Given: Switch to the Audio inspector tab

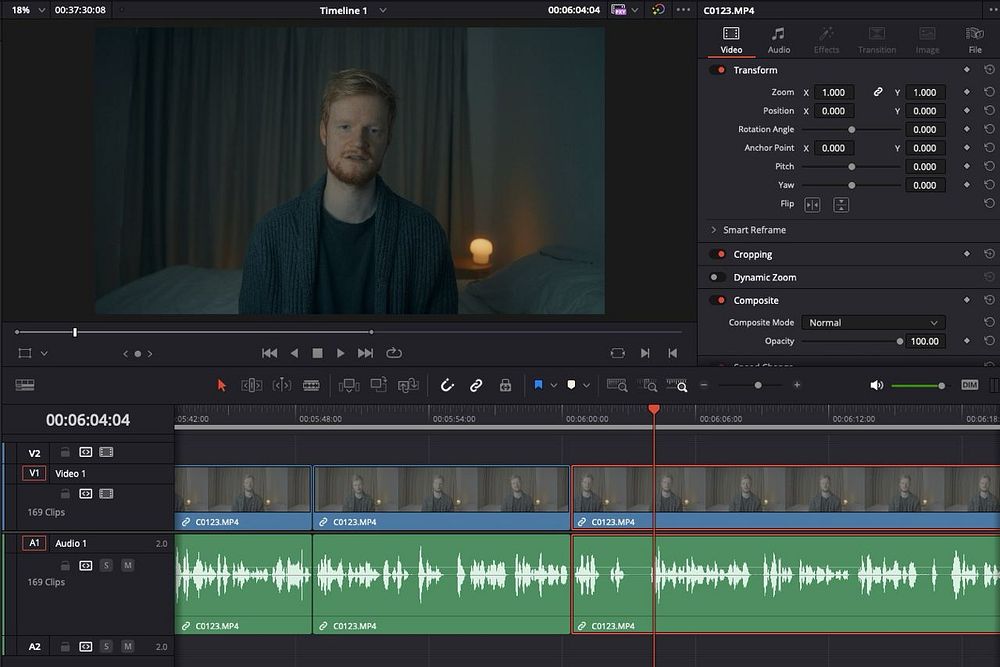Looking at the screenshot, I should pyautogui.click(x=778, y=40).
